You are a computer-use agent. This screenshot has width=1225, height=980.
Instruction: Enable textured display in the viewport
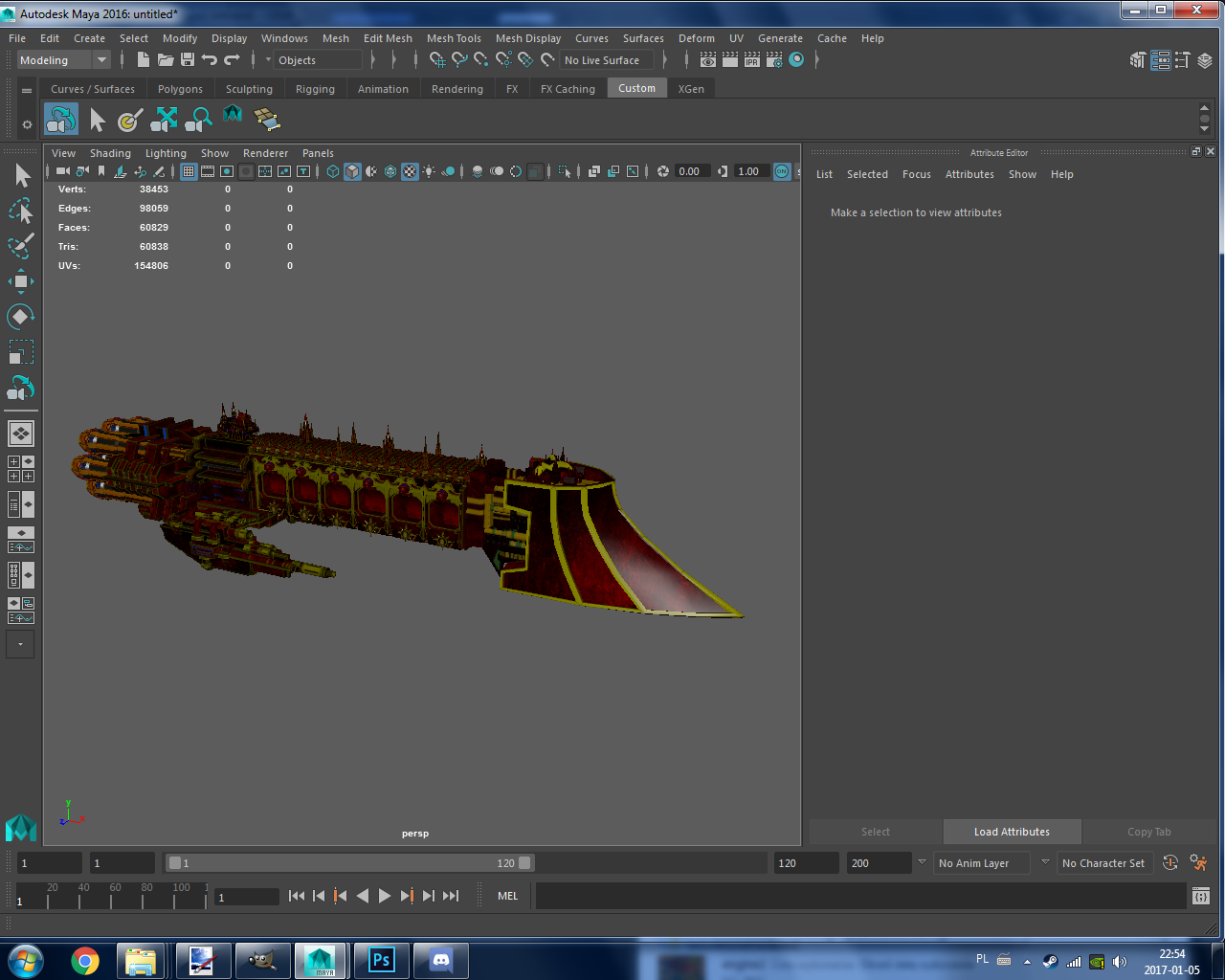(410, 172)
